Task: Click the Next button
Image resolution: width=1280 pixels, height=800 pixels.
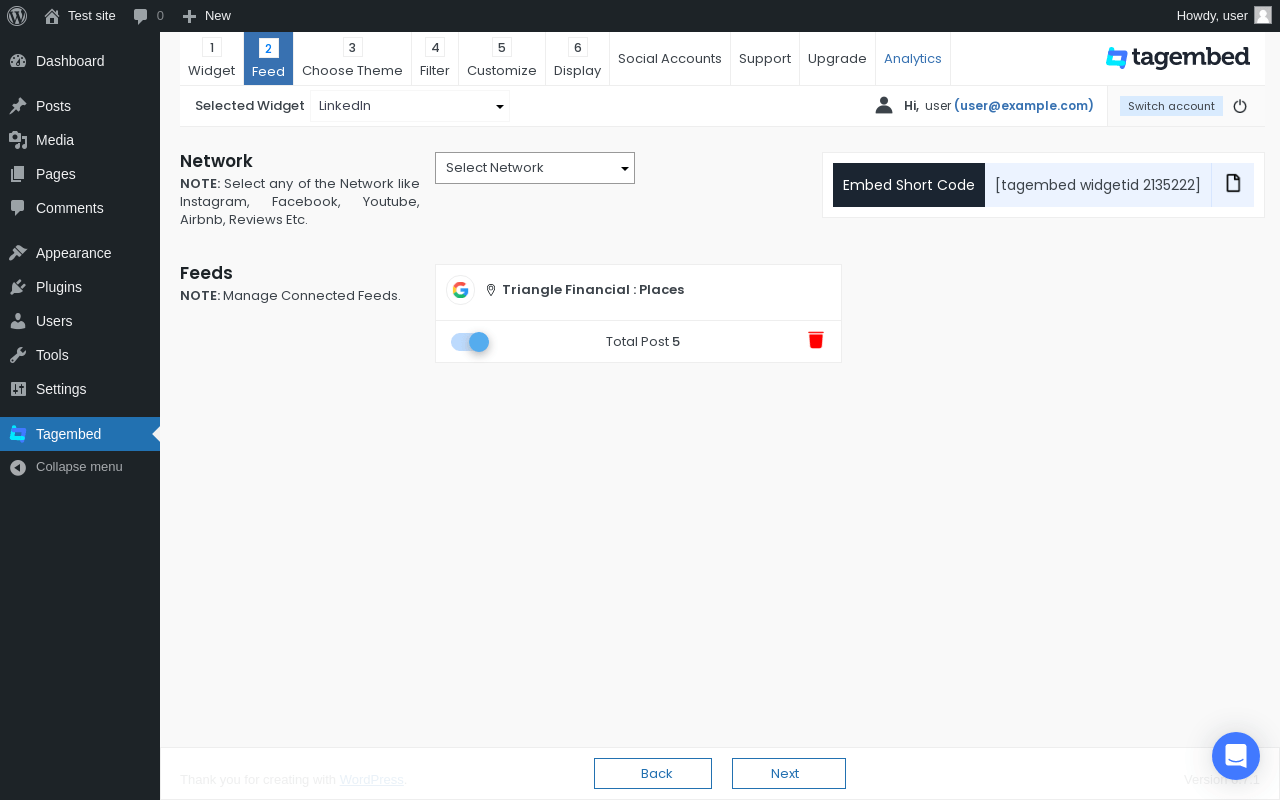Action: [x=789, y=773]
